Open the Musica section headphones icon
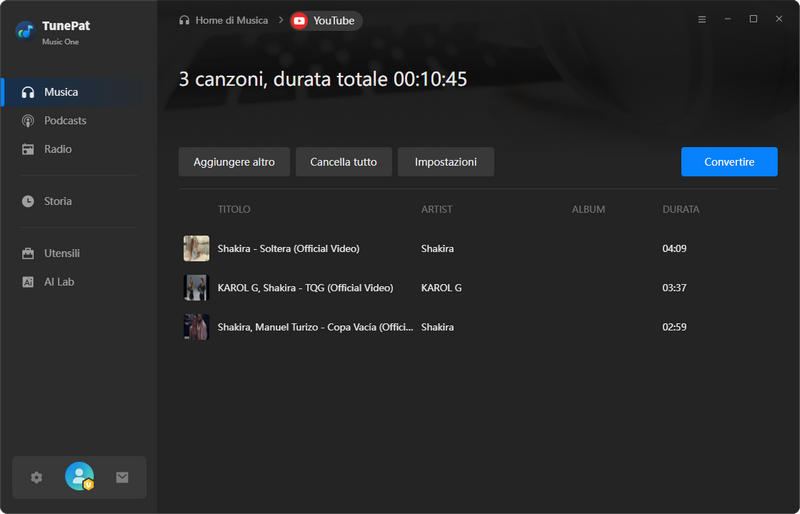Image resolution: width=800 pixels, height=514 pixels. (x=28, y=92)
